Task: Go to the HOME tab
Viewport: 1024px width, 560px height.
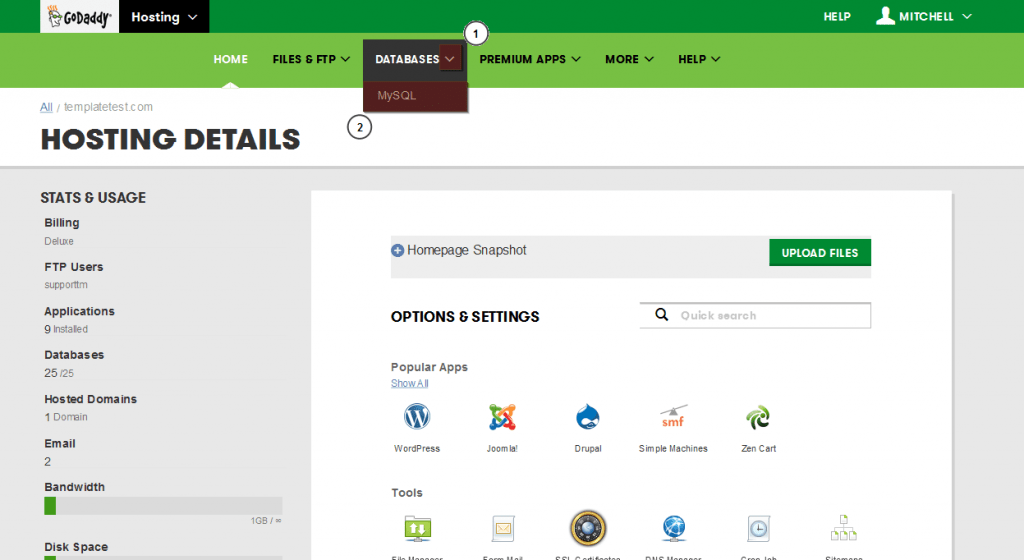Action: (231, 59)
